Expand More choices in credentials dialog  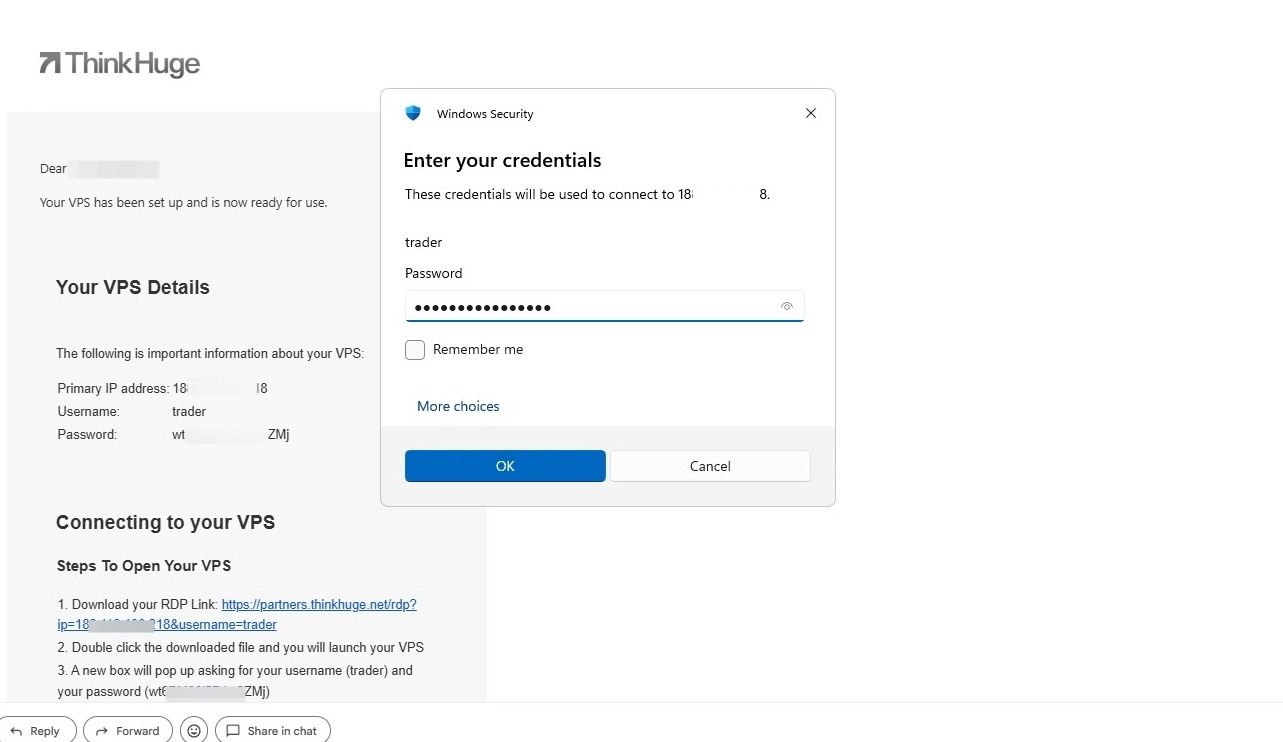(x=458, y=406)
